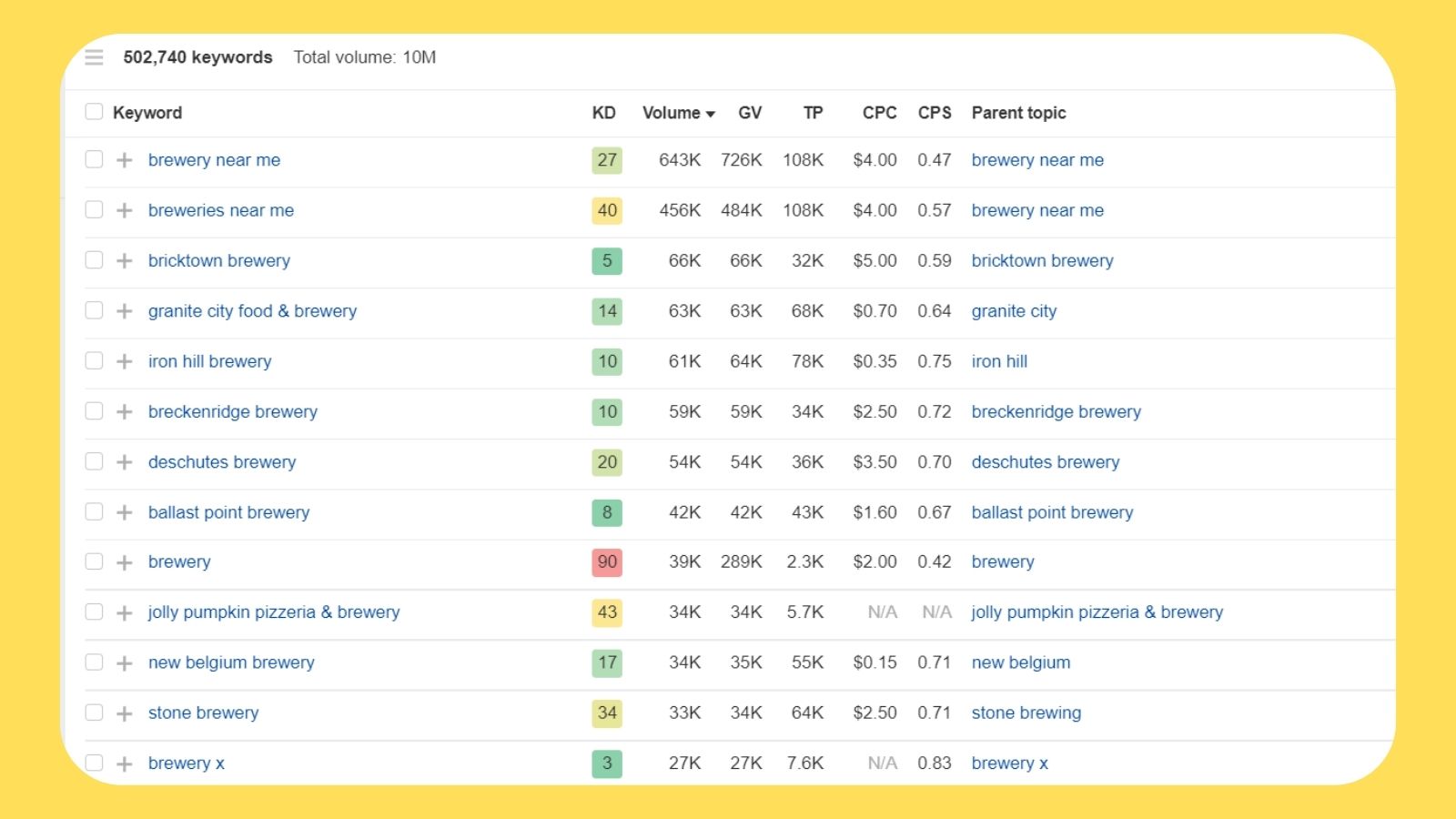1456x819 pixels.
Task: Click the GV column header
Action: [750, 113]
